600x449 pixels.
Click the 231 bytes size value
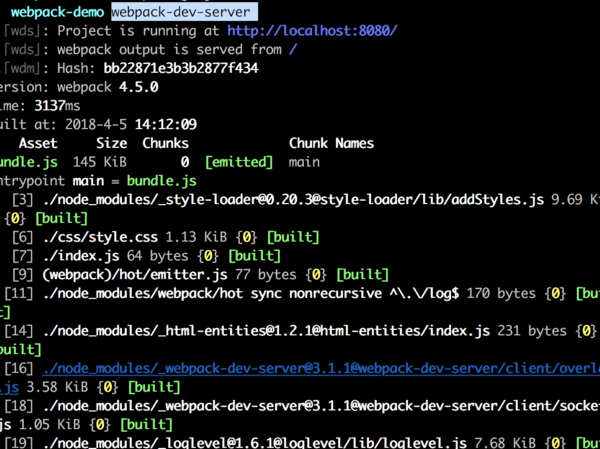click(x=532, y=331)
